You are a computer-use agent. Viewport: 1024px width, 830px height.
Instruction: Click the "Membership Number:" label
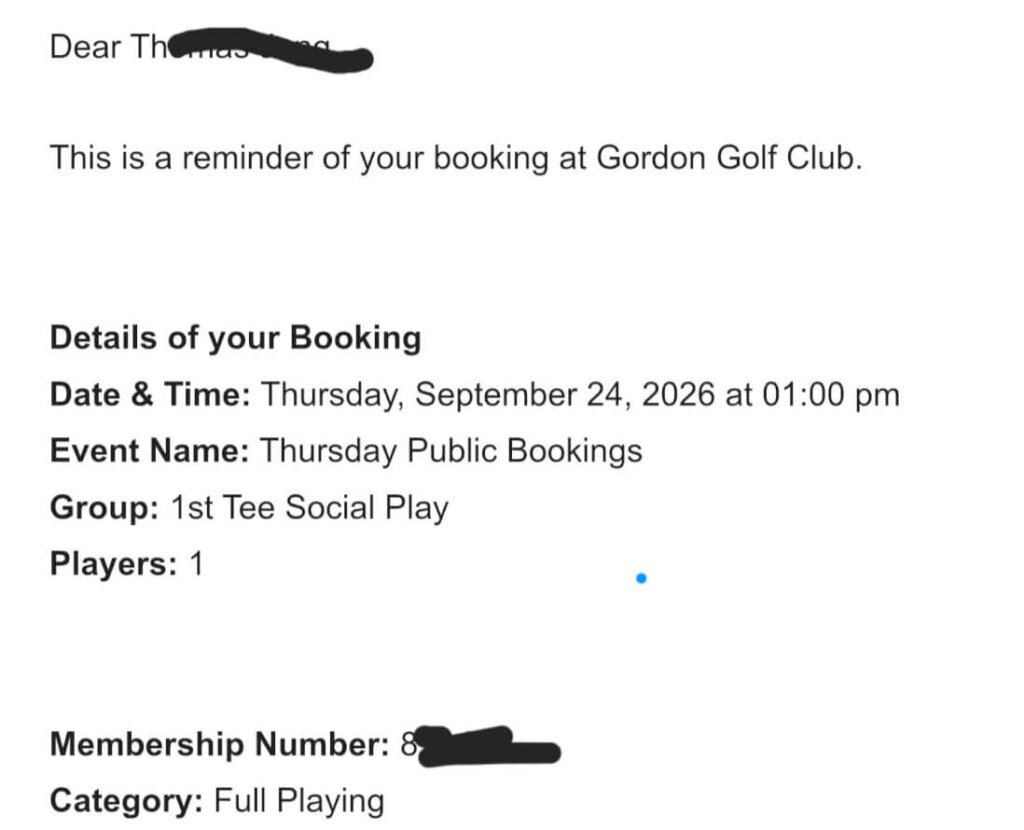click(x=220, y=744)
